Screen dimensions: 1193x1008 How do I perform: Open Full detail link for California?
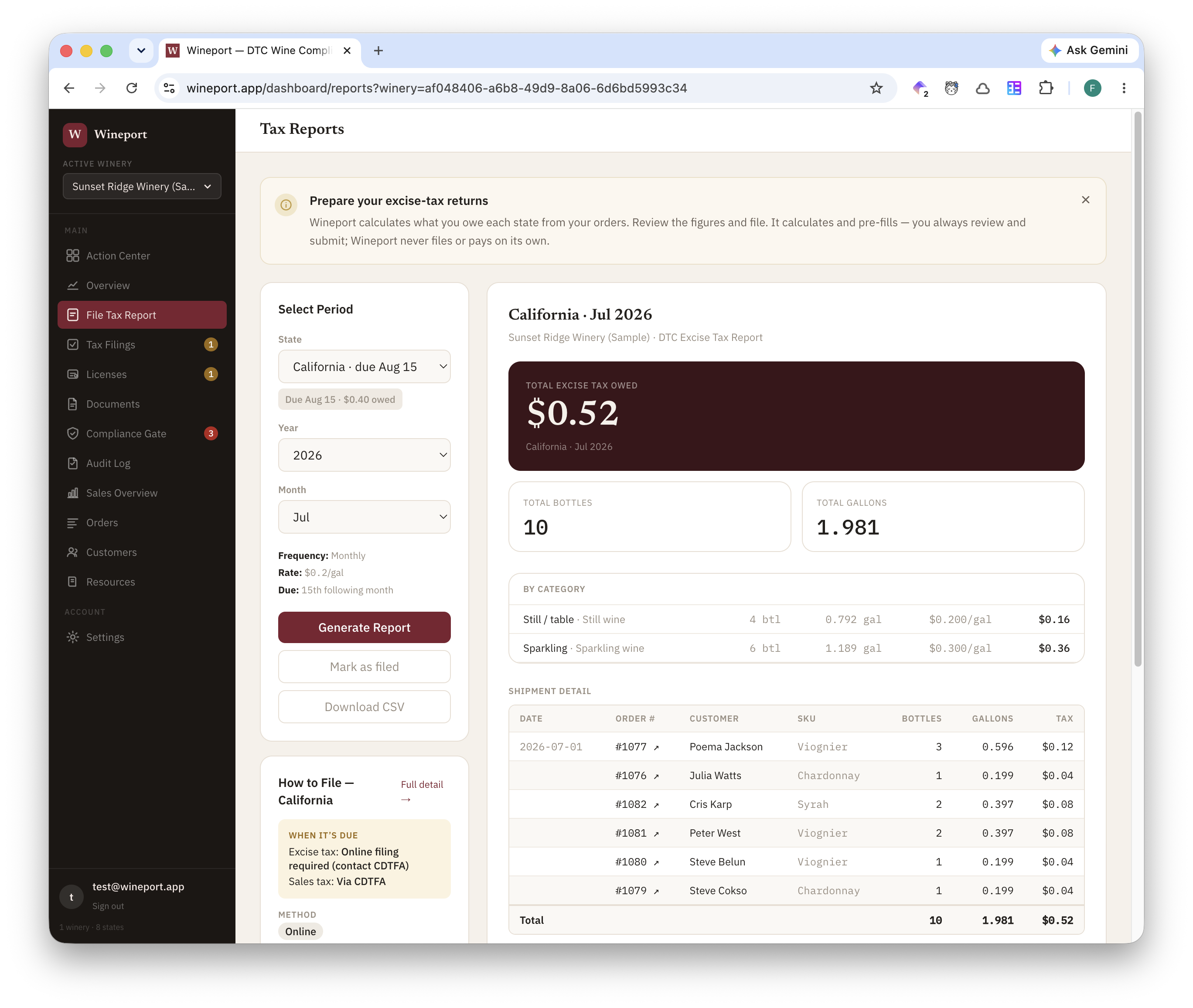(x=422, y=791)
